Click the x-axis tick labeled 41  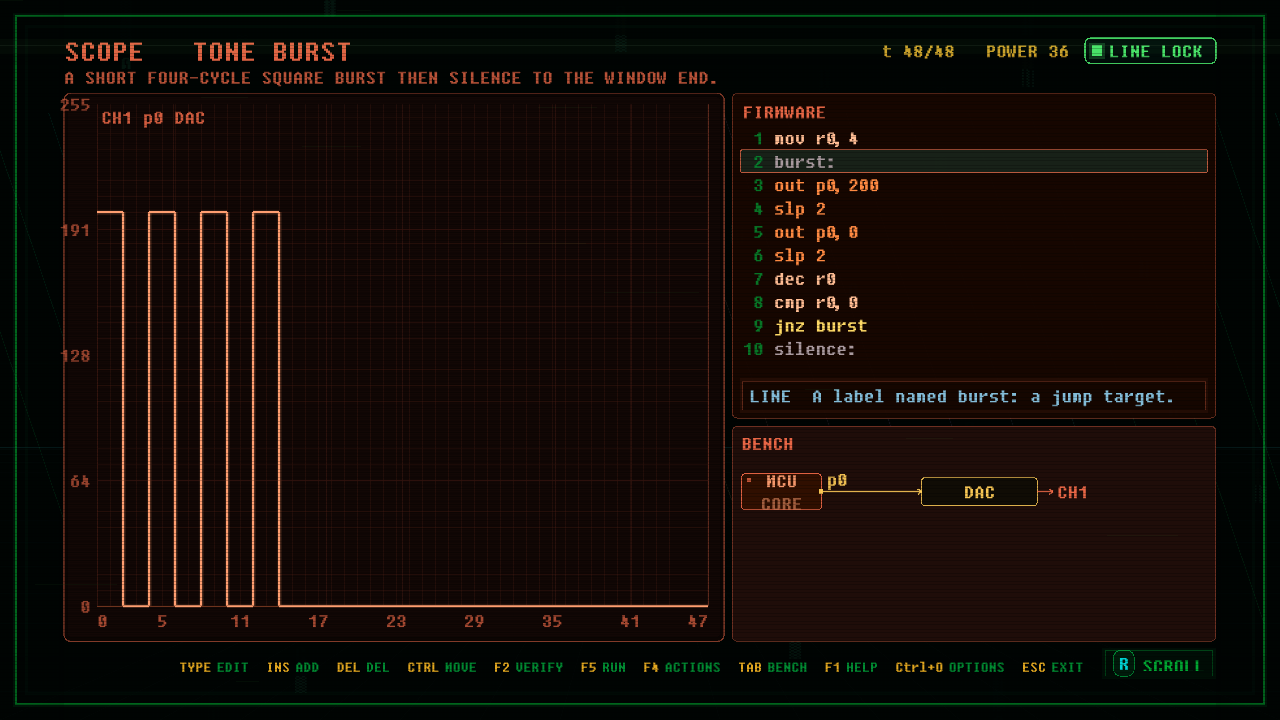[x=630, y=621]
